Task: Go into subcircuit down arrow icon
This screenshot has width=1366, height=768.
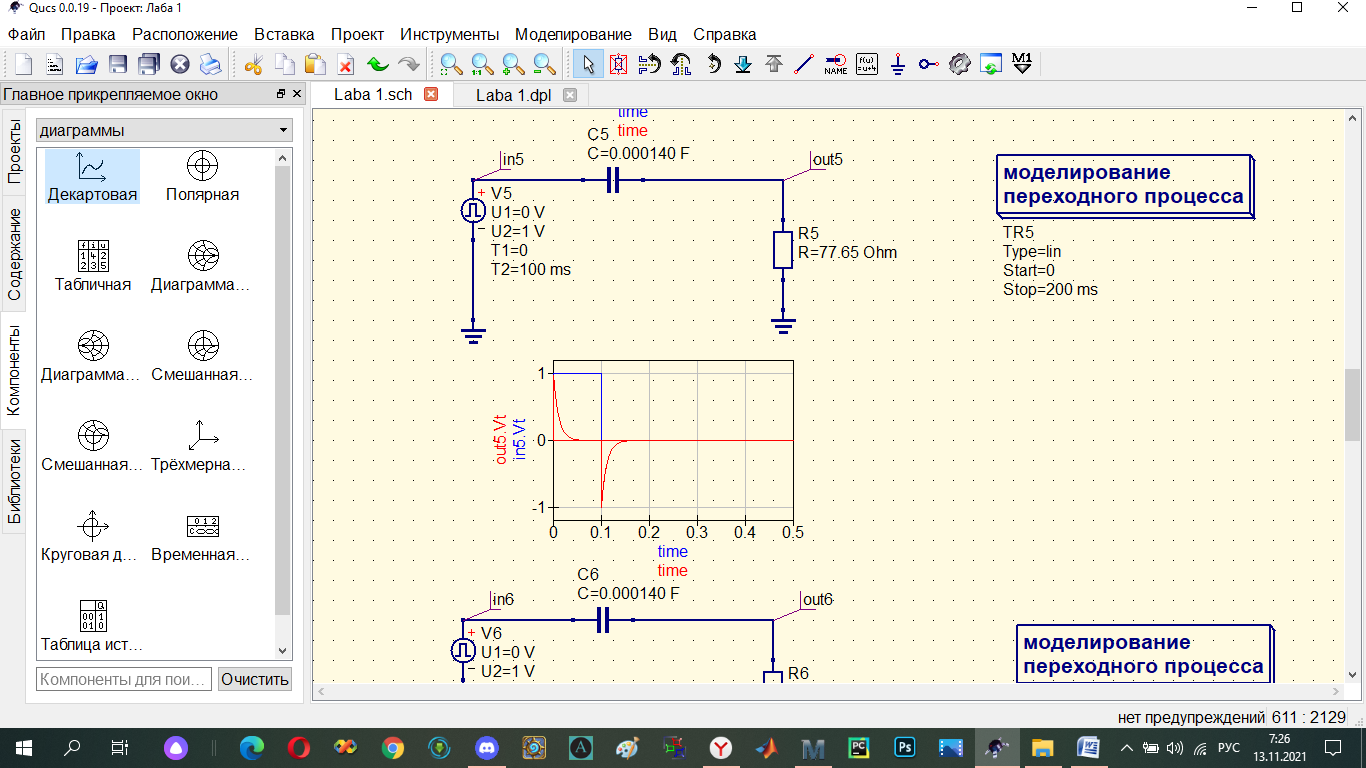Action: coord(743,65)
